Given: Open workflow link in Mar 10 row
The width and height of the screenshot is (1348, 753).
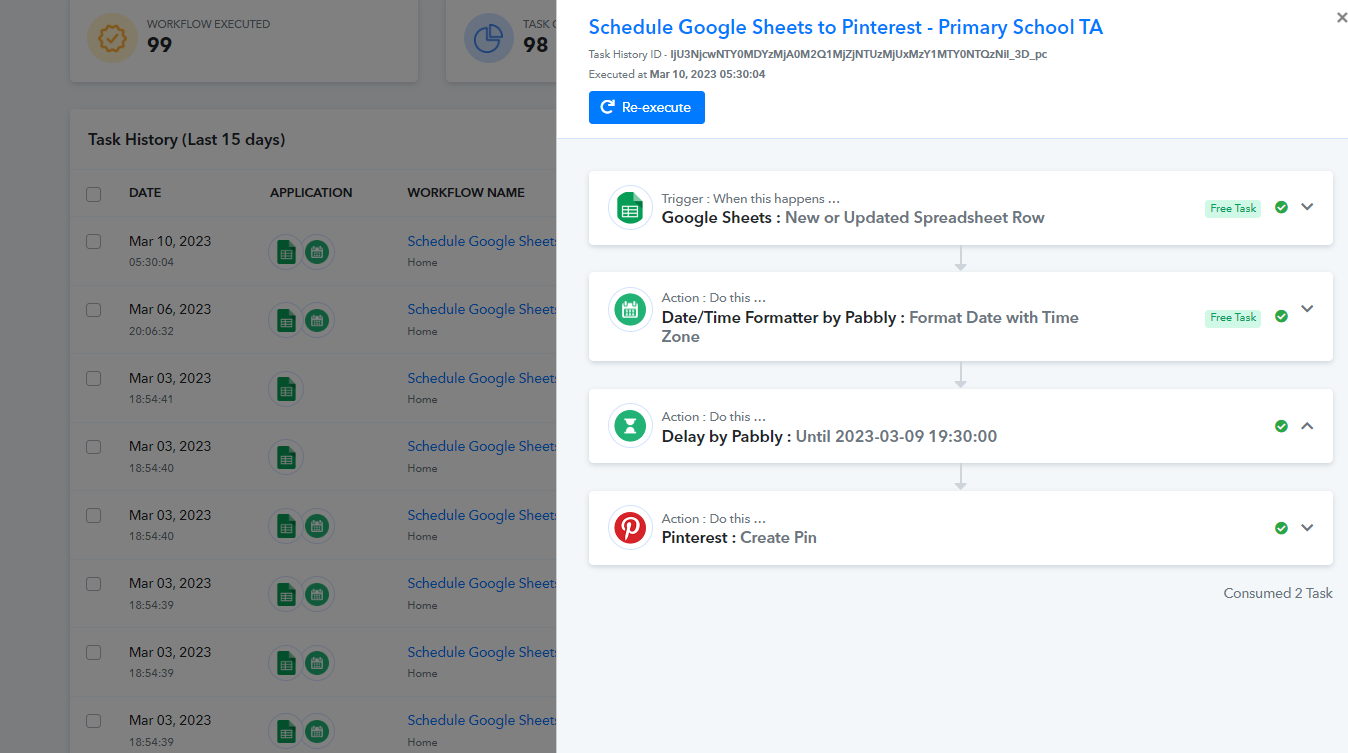Looking at the screenshot, I should (482, 241).
